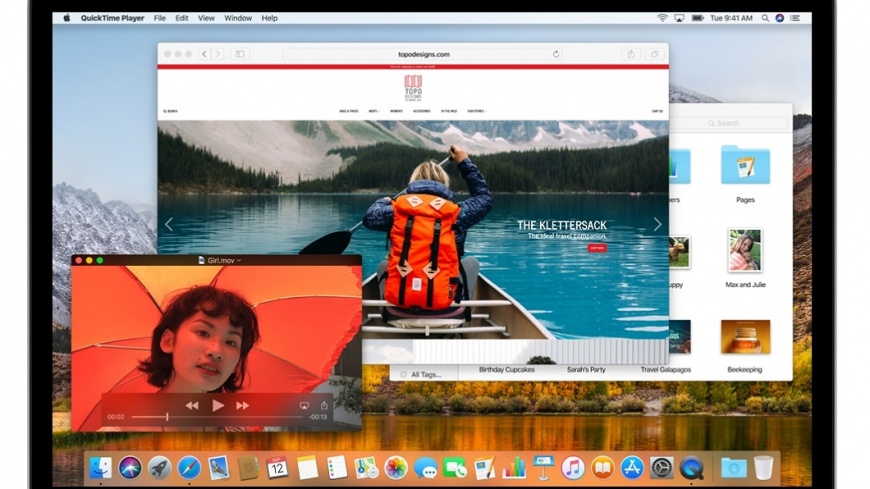Expand the Our Stores dropdown

[x=477, y=112]
